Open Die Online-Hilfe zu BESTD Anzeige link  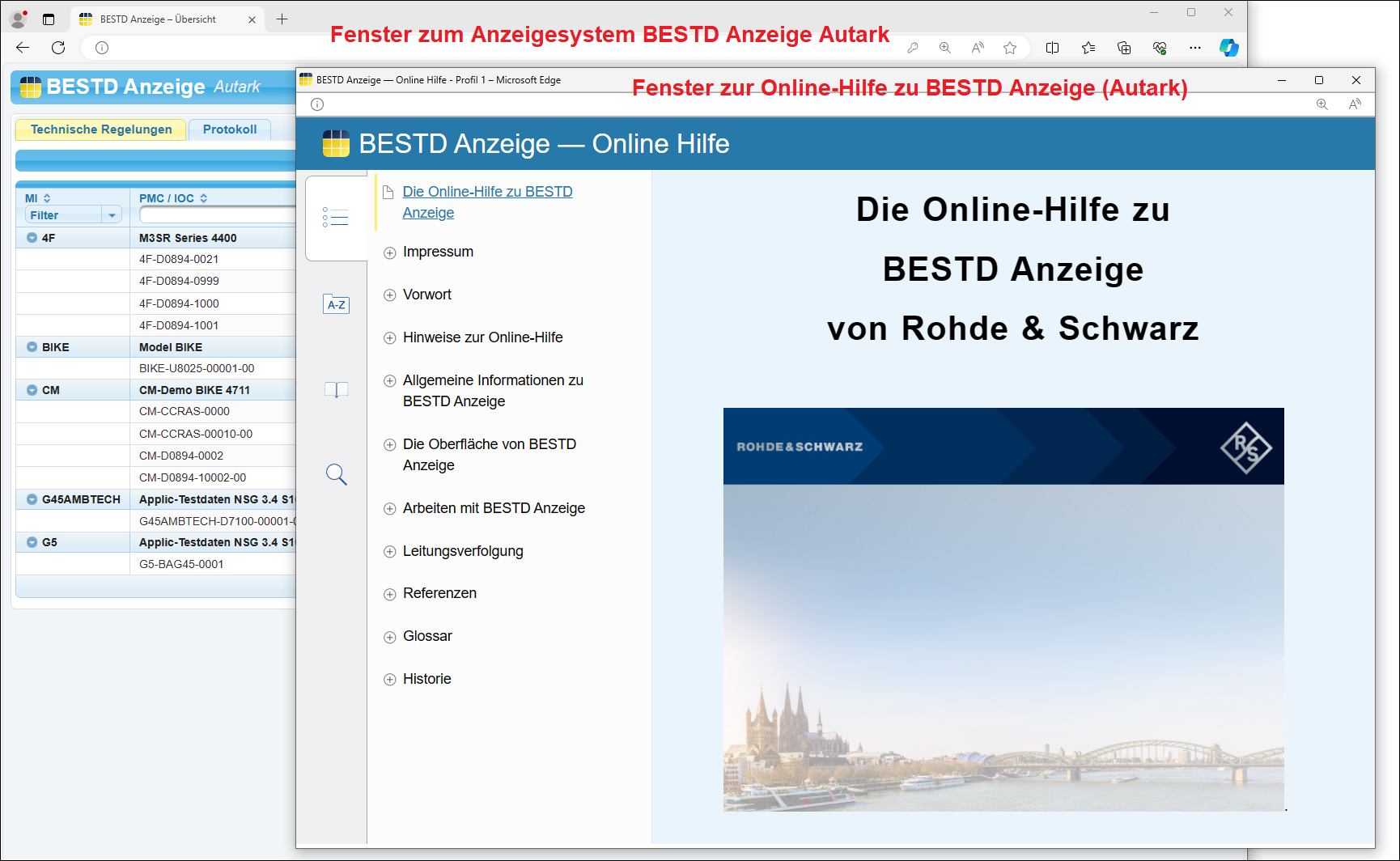487,202
